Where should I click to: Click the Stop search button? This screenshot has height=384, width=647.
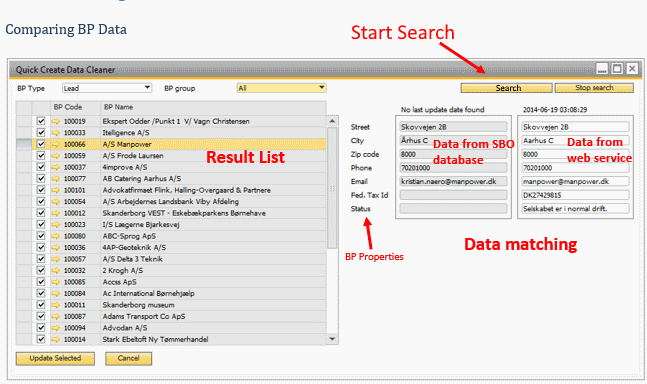594,88
